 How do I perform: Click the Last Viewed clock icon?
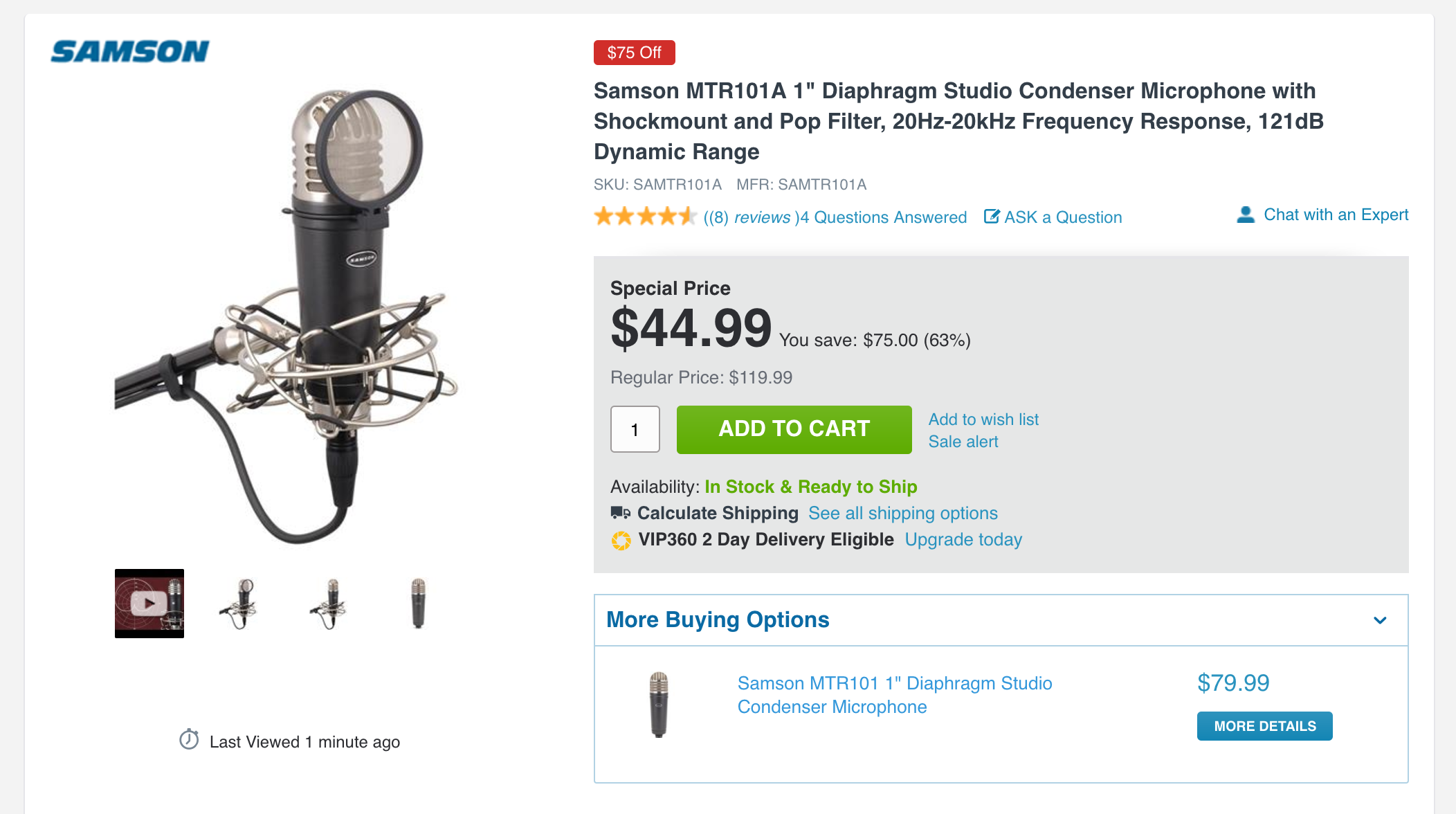coord(189,739)
